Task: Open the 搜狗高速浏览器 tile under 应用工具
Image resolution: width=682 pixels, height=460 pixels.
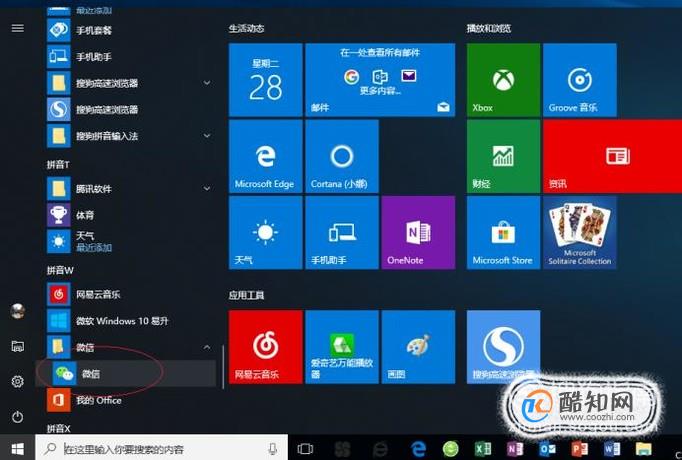Action: [503, 347]
